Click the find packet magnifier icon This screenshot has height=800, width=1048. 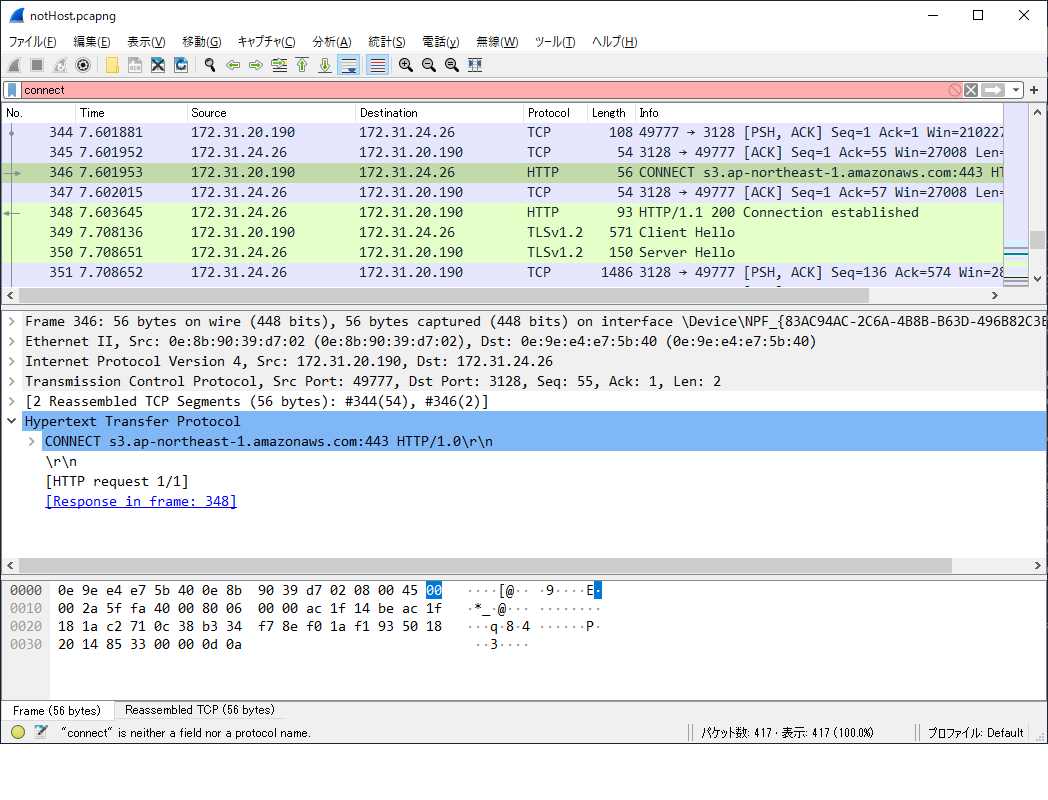click(x=210, y=65)
